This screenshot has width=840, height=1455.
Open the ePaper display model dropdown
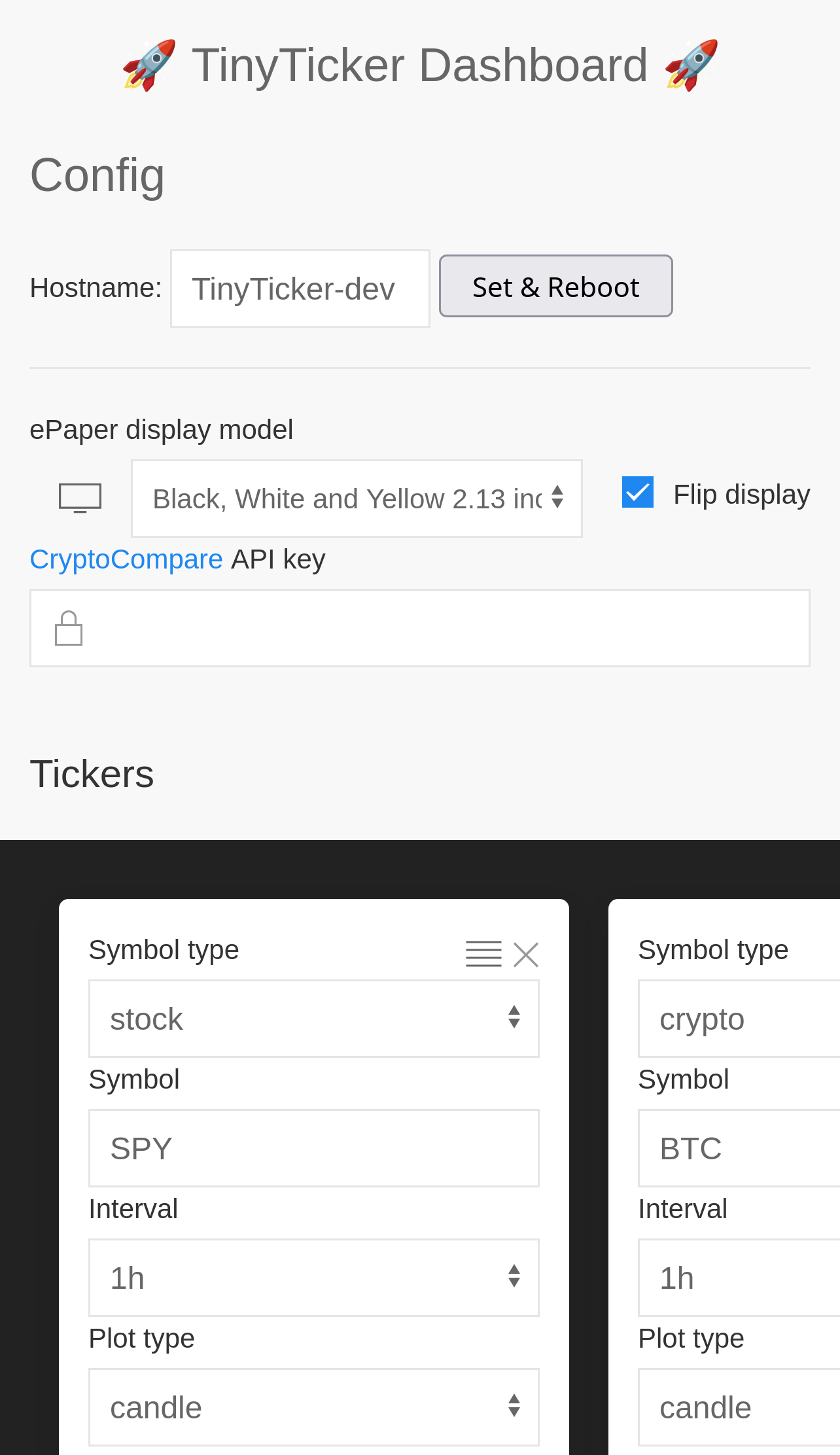pos(357,499)
